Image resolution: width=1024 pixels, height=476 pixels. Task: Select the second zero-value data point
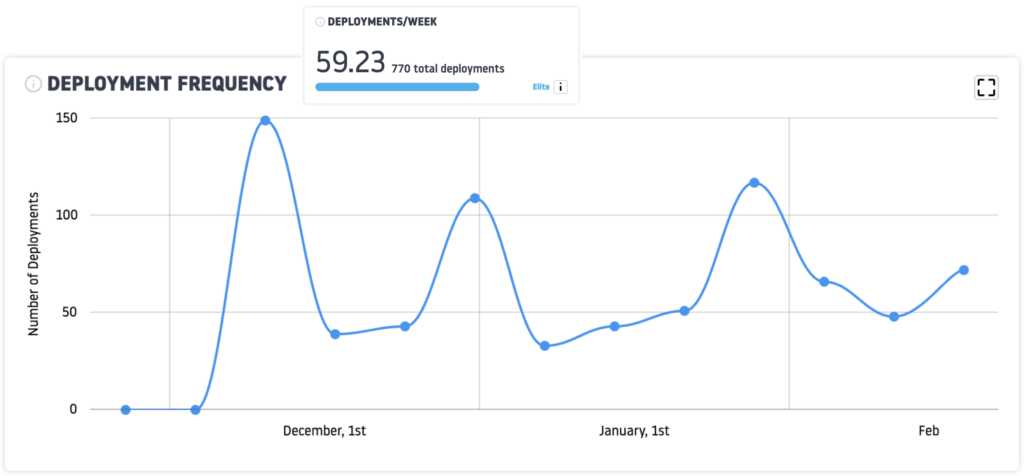click(195, 409)
